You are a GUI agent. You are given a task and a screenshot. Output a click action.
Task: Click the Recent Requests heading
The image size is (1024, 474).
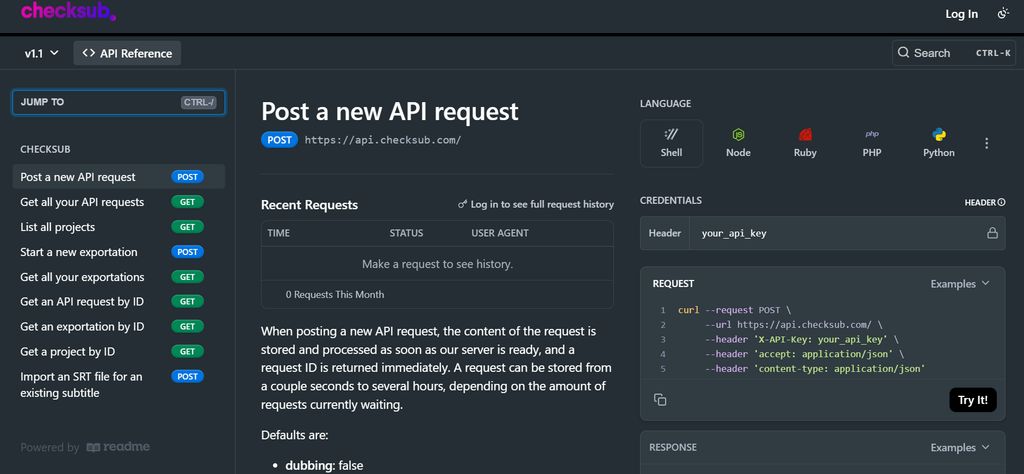[x=310, y=205]
